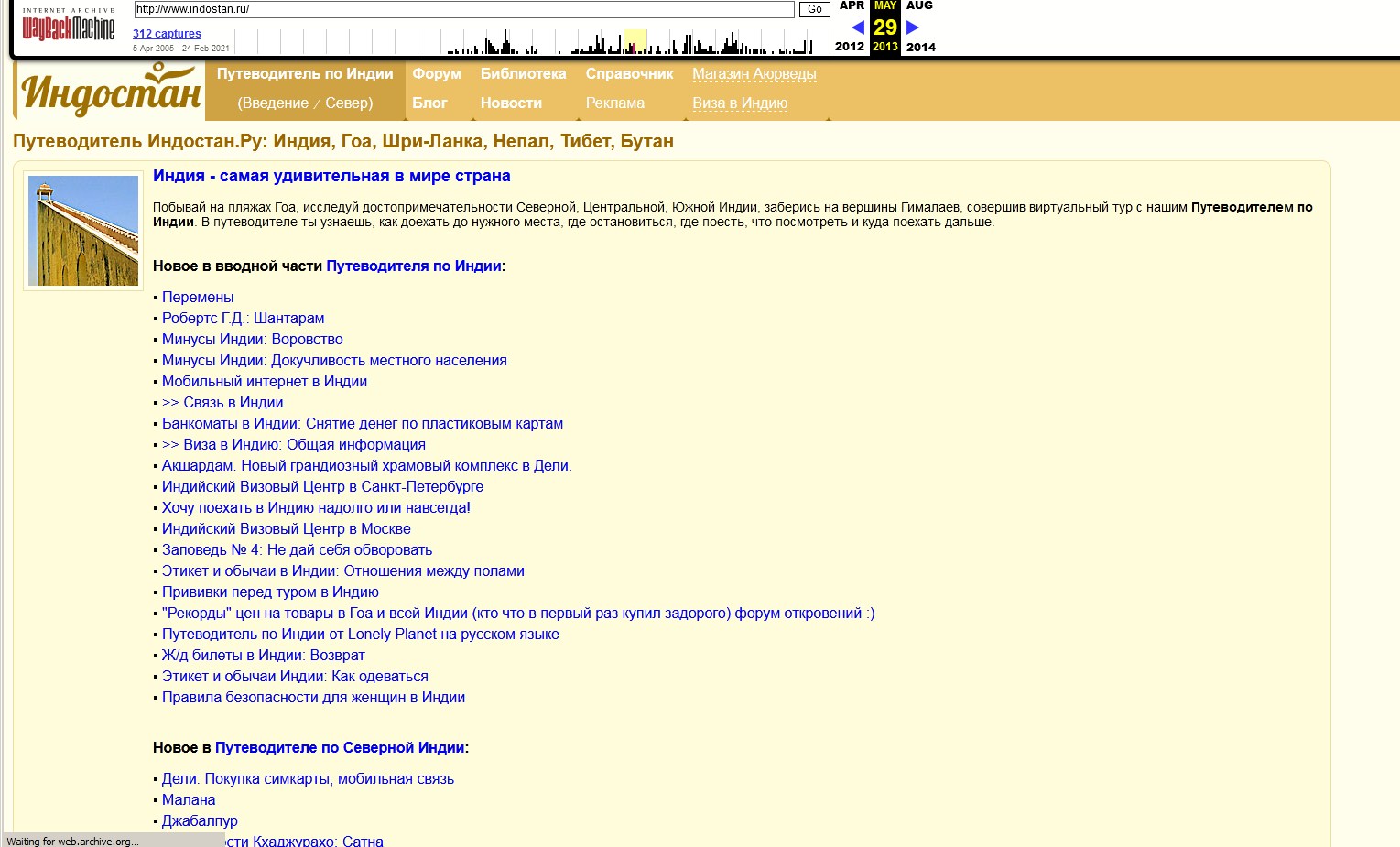Open the 312 captures link
The height and width of the screenshot is (847, 1400).
(x=167, y=34)
